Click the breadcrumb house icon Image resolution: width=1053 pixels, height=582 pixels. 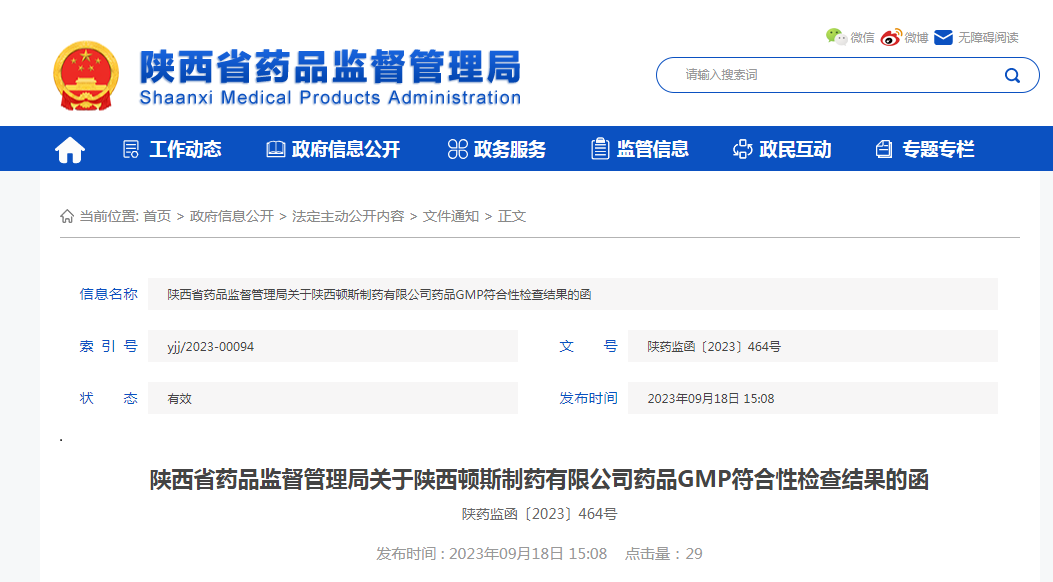pyautogui.click(x=67, y=216)
